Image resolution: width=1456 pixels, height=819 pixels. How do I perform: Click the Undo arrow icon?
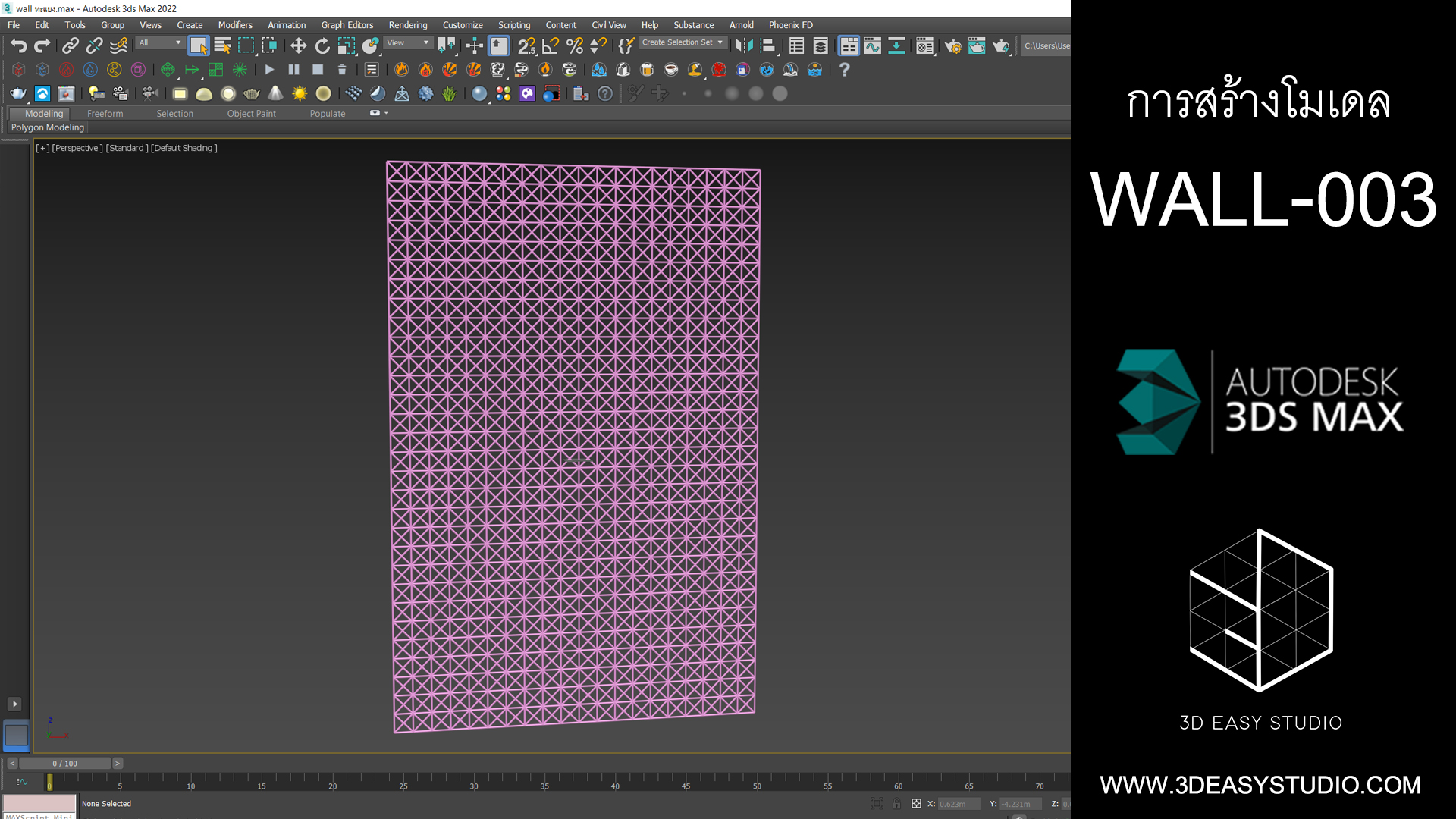coord(18,46)
